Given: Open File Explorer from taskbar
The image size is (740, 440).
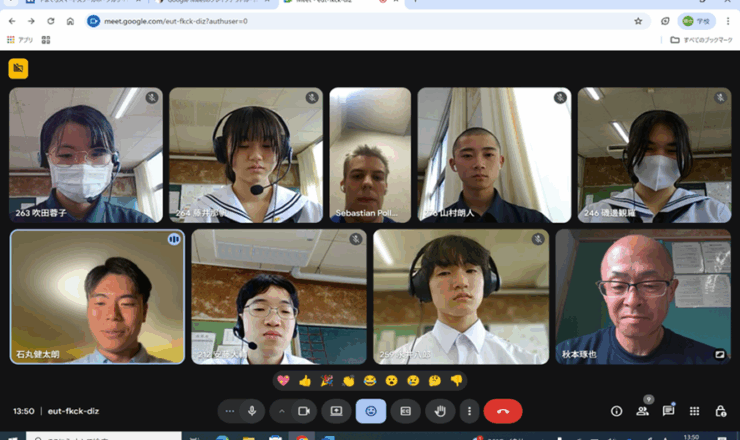Looking at the screenshot, I should (249, 437).
